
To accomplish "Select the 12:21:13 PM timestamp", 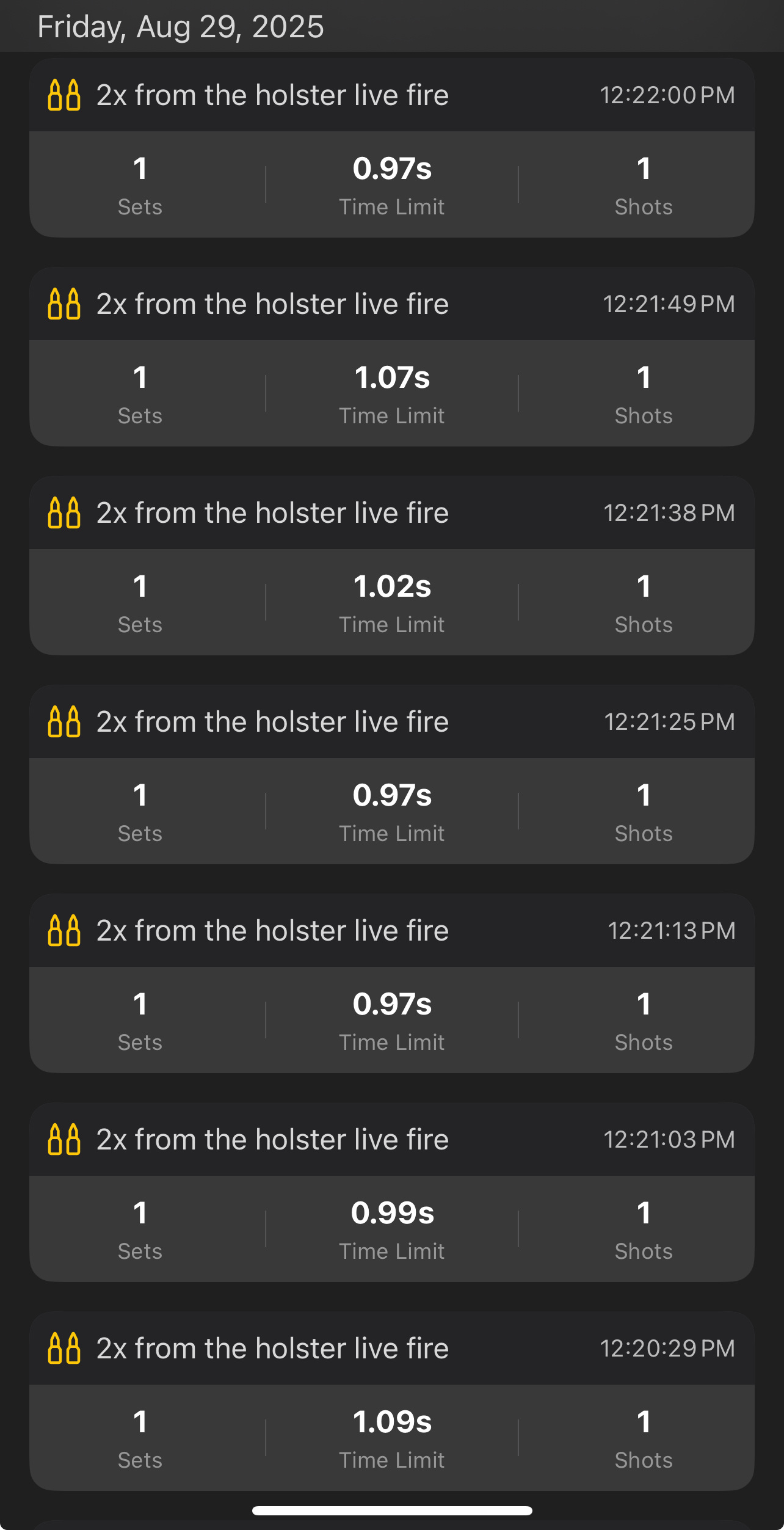I will (671, 931).
